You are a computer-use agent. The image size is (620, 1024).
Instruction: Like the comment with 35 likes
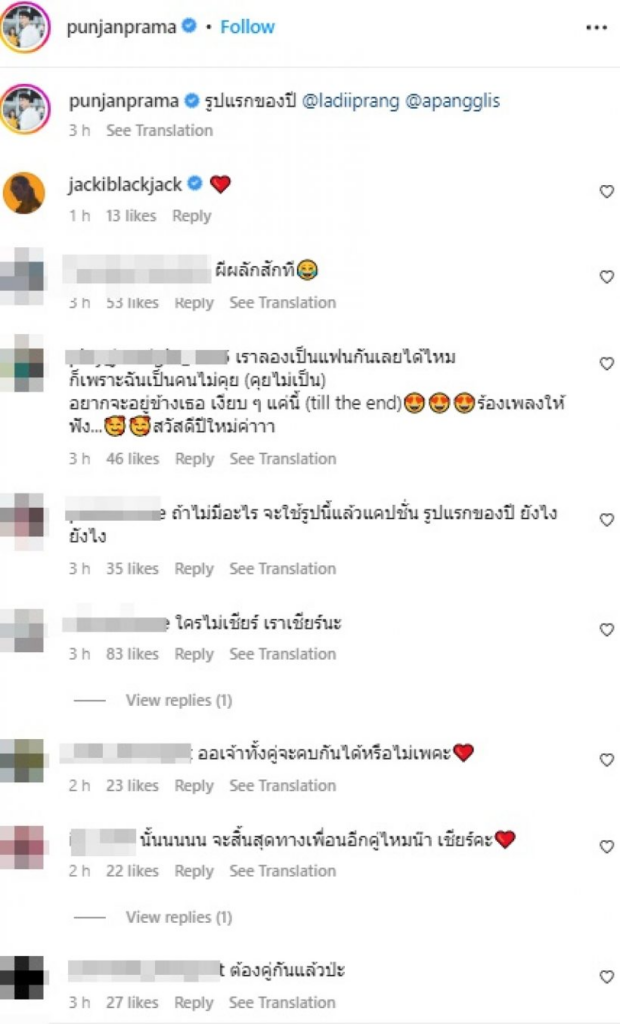[x=606, y=520]
